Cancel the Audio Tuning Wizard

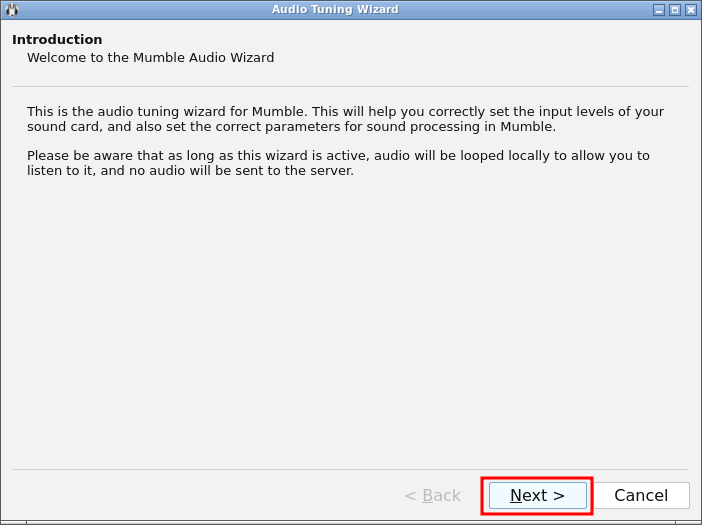point(640,496)
